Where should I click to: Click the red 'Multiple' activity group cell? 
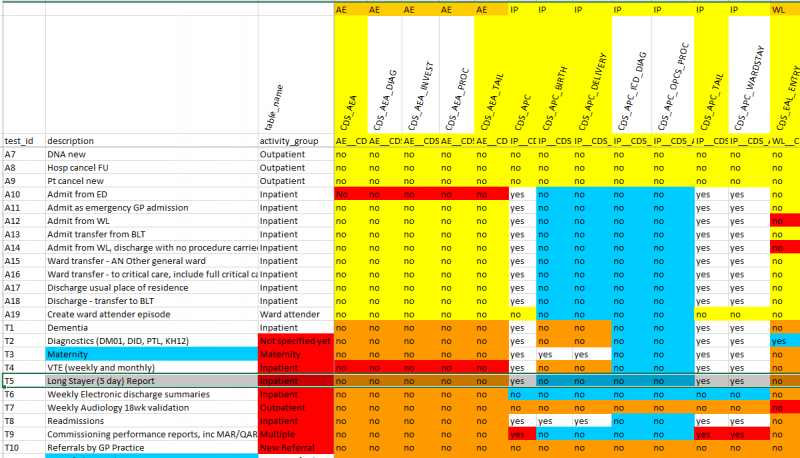pos(295,435)
